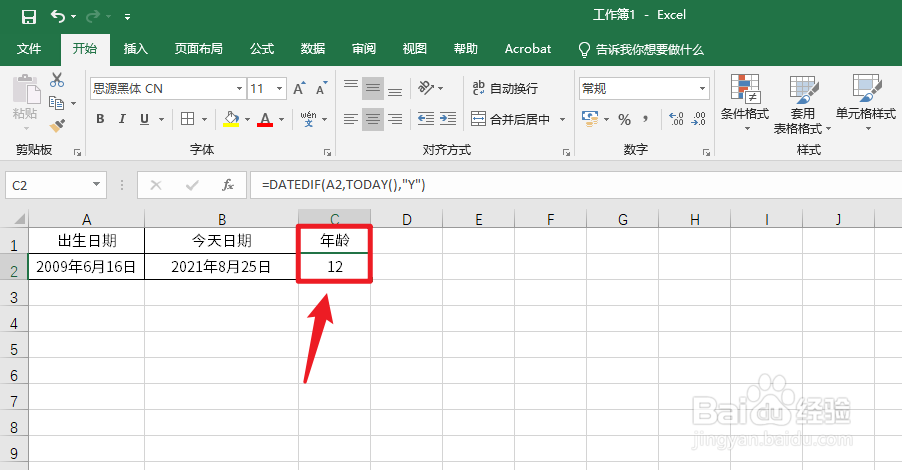This screenshot has height=470, width=902.
Task: Click the 告诉我你想要做什么 search box
Action: [x=641, y=49]
